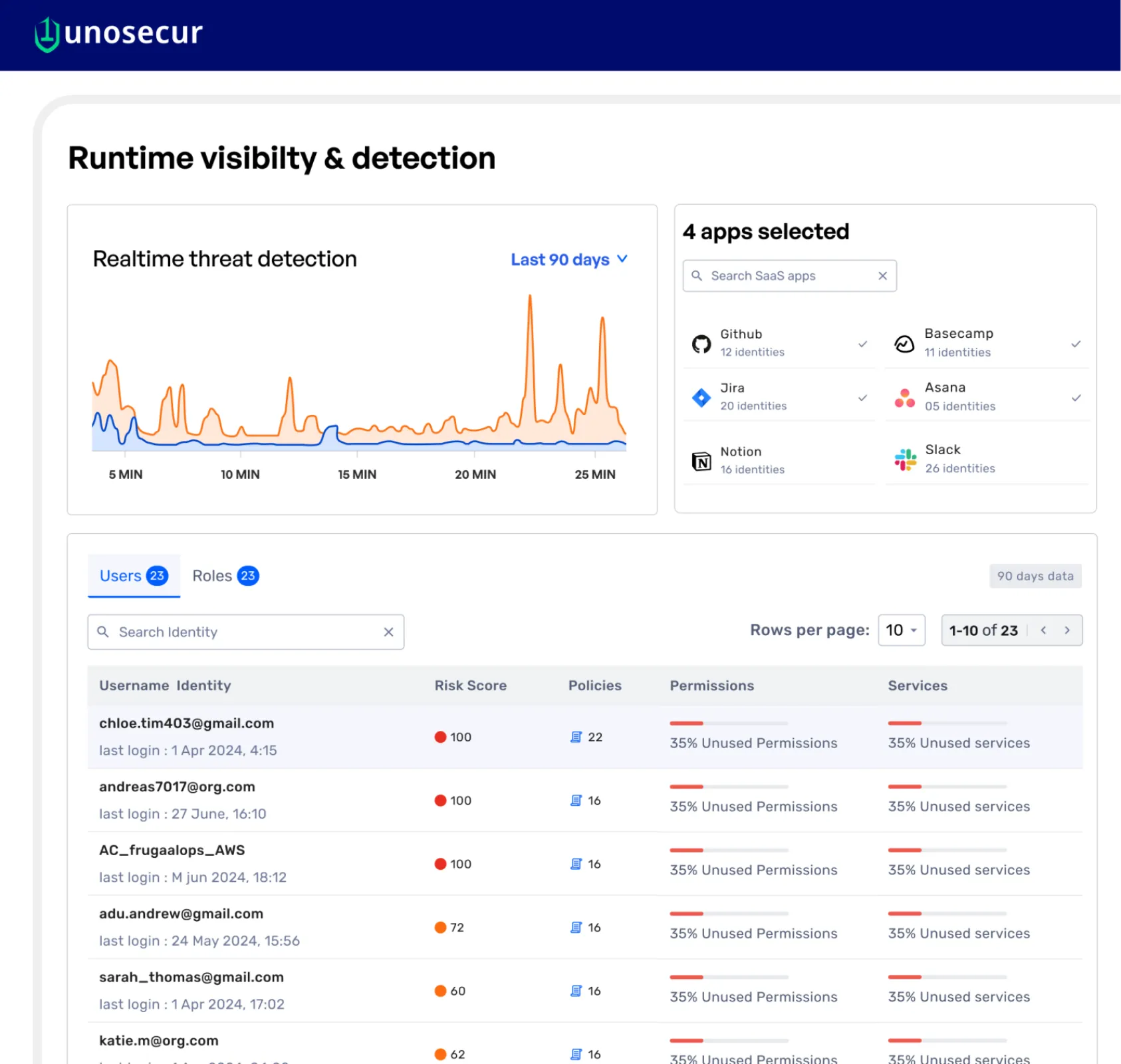Click the Github app icon
1121x1064 pixels.
pyautogui.click(x=701, y=344)
